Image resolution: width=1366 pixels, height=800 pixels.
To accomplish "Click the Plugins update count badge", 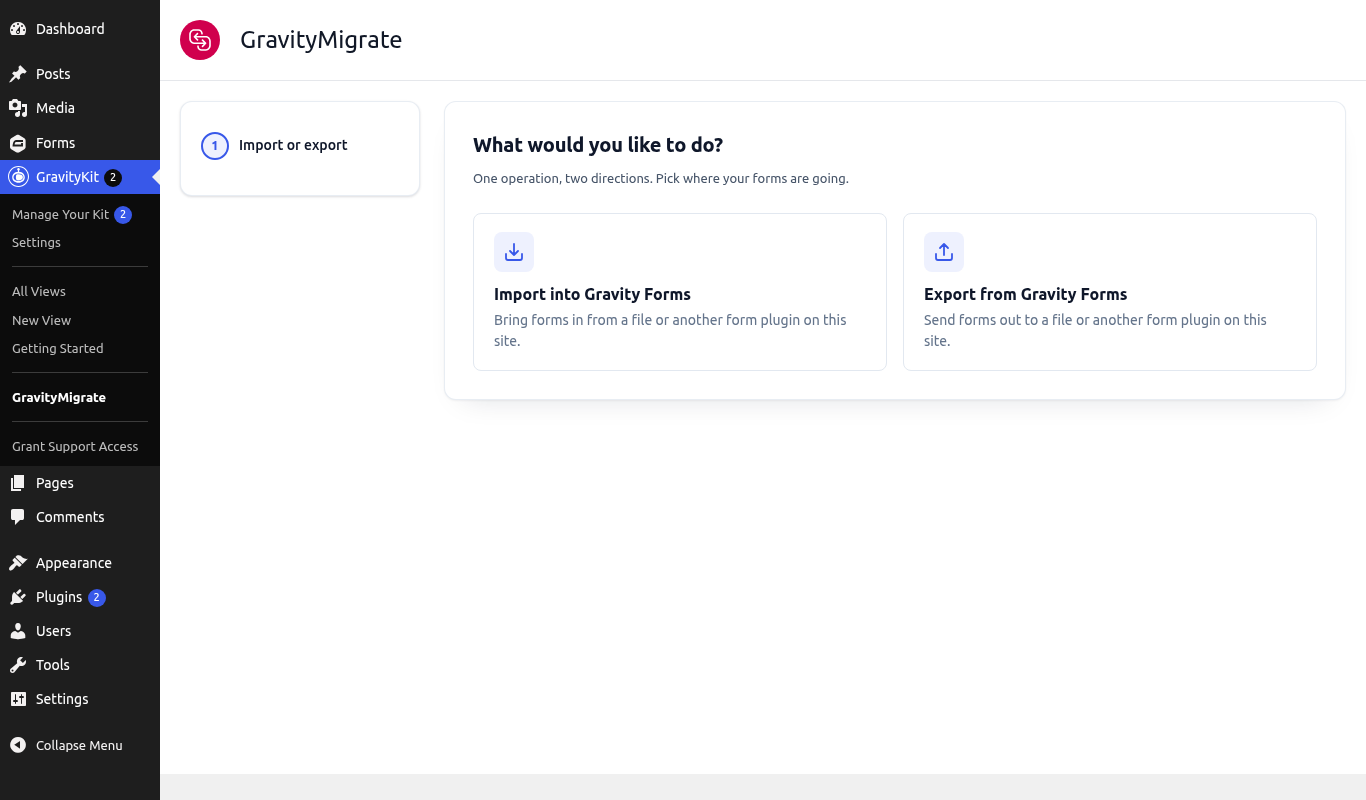I will tap(97, 598).
